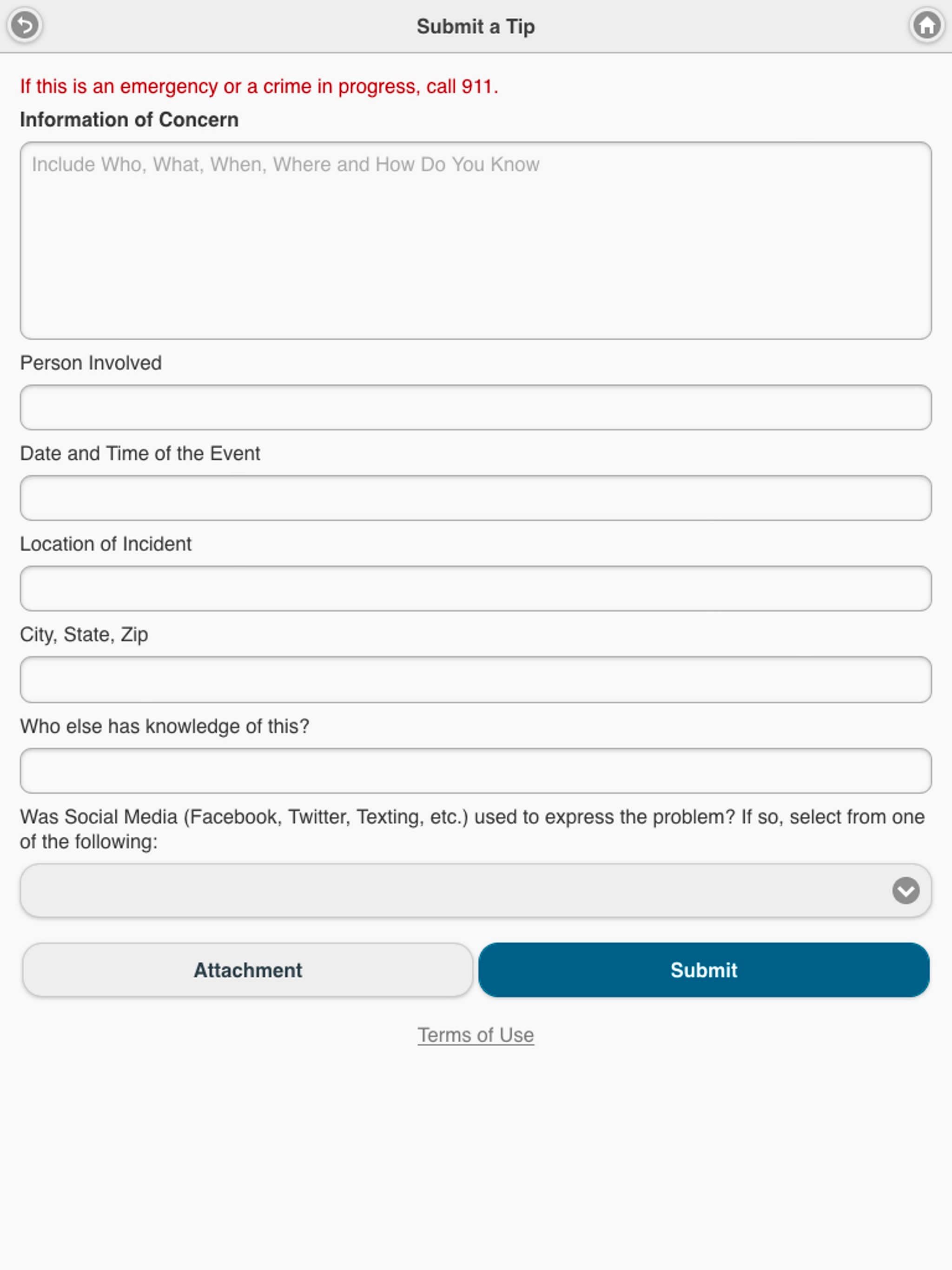Select the Date and Time of the Event field

coord(476,498)
